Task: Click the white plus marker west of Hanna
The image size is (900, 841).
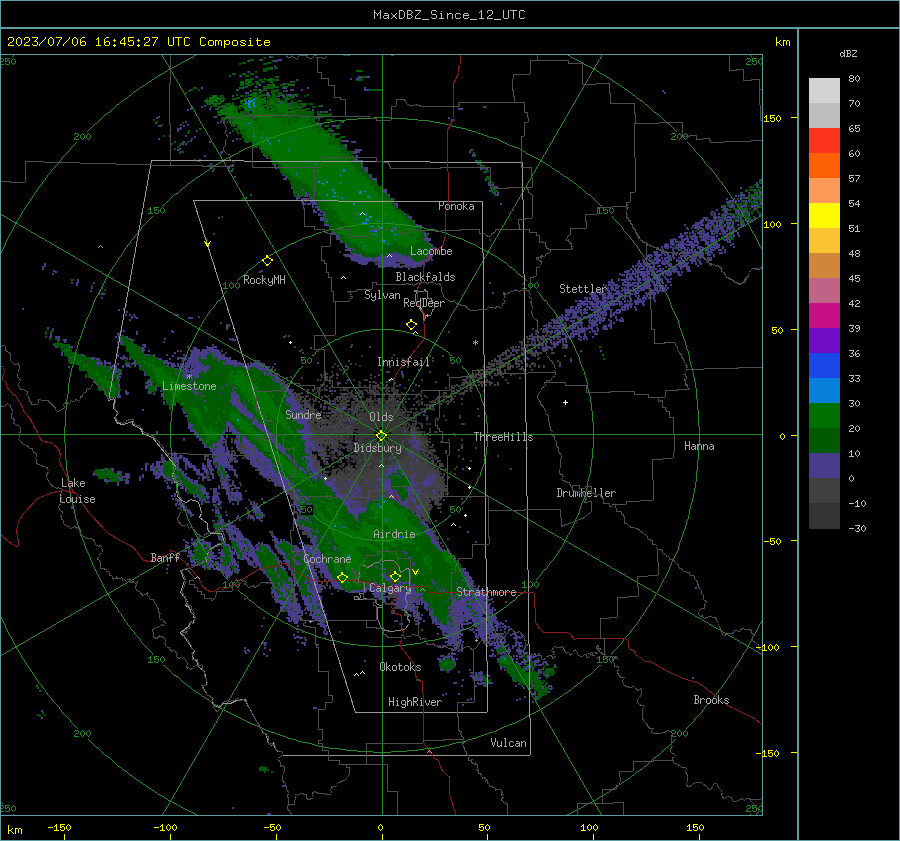Action: (565, 402)
